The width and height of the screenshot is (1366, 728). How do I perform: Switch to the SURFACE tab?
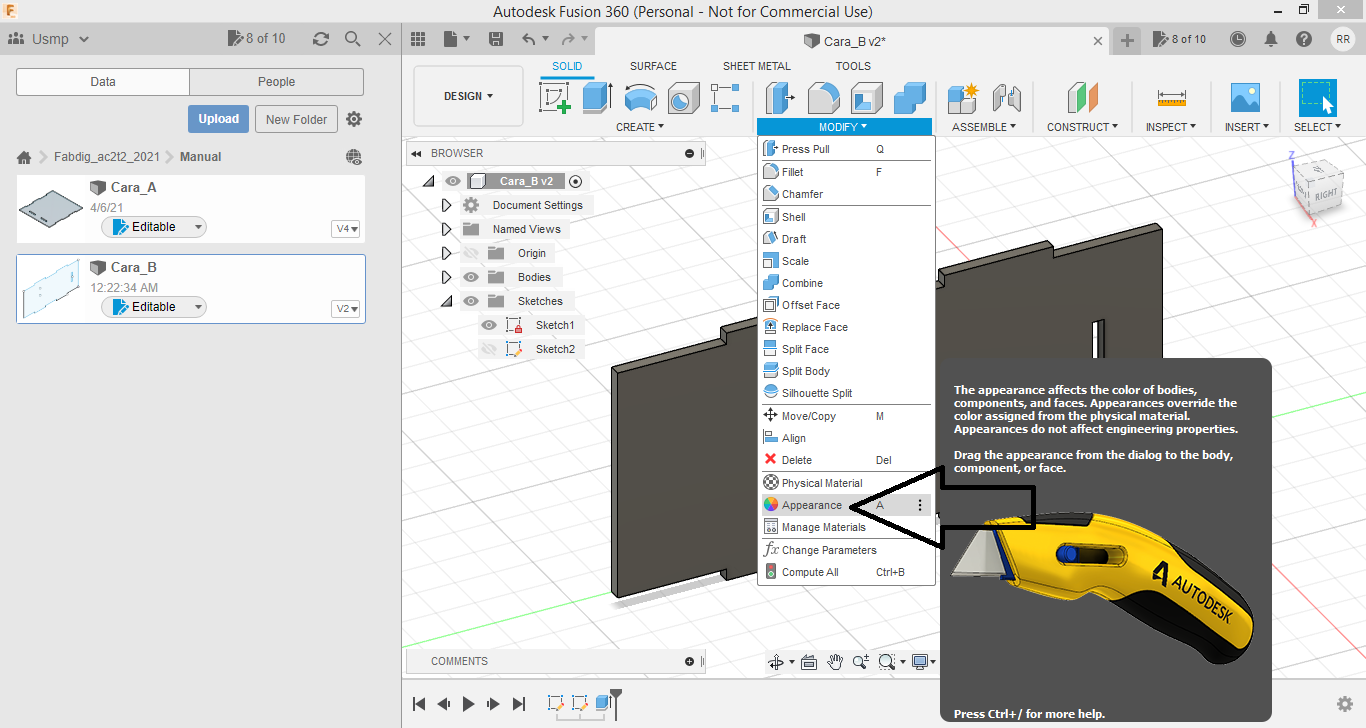[653, 66]
